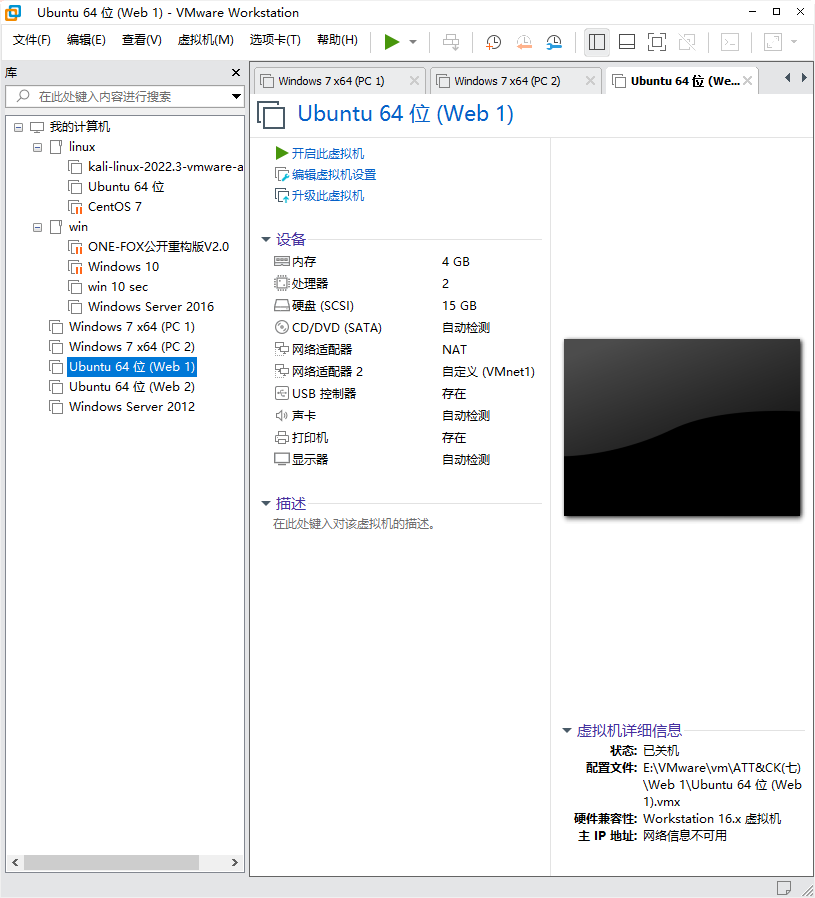Open the library search filter dropdown
815x898 pixels.
236,97
